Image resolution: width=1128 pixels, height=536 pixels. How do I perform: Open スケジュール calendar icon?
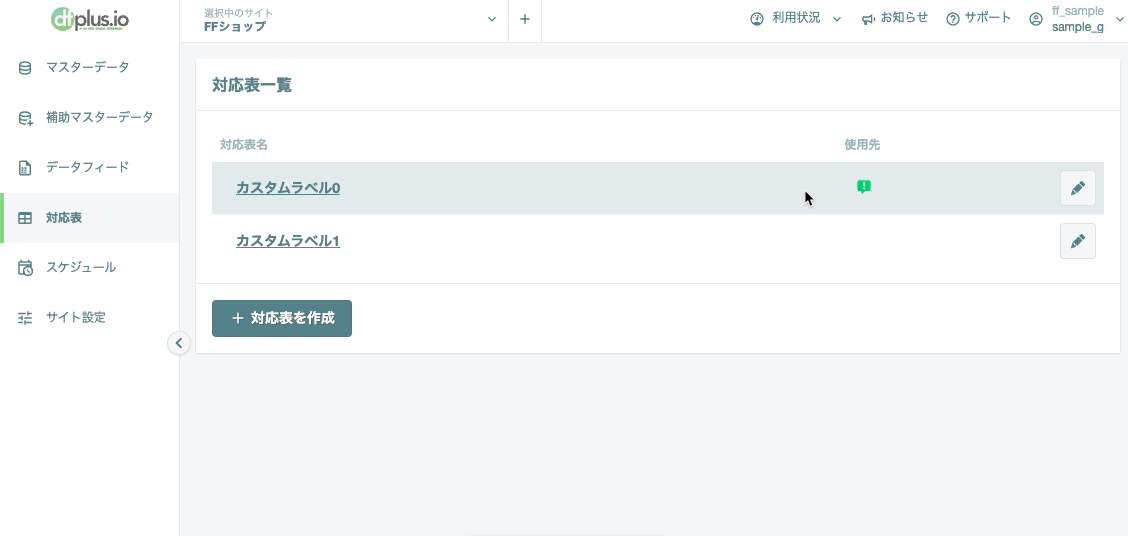25,268
